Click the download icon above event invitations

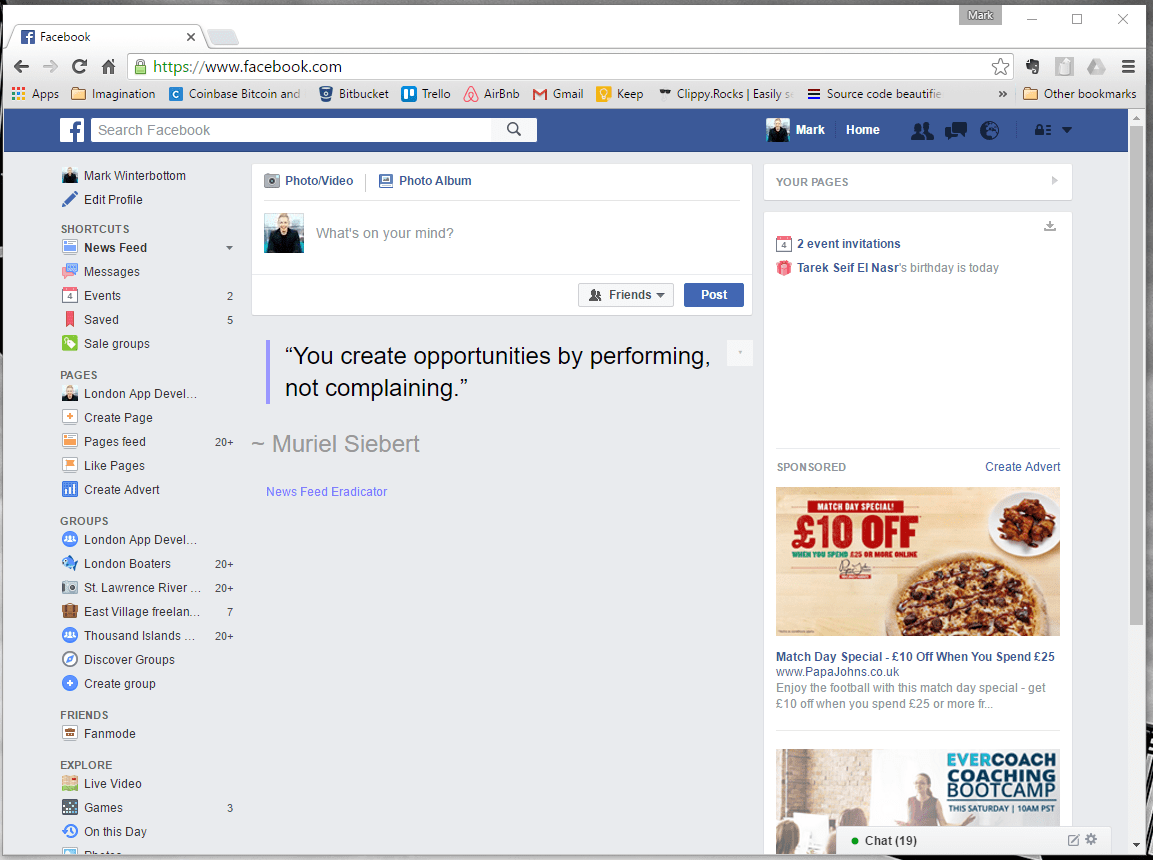1050,226
